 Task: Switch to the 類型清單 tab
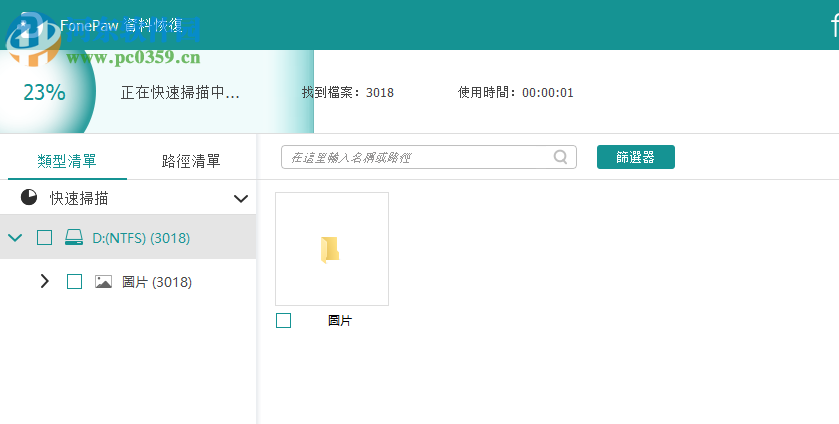[x=67, y=161]
